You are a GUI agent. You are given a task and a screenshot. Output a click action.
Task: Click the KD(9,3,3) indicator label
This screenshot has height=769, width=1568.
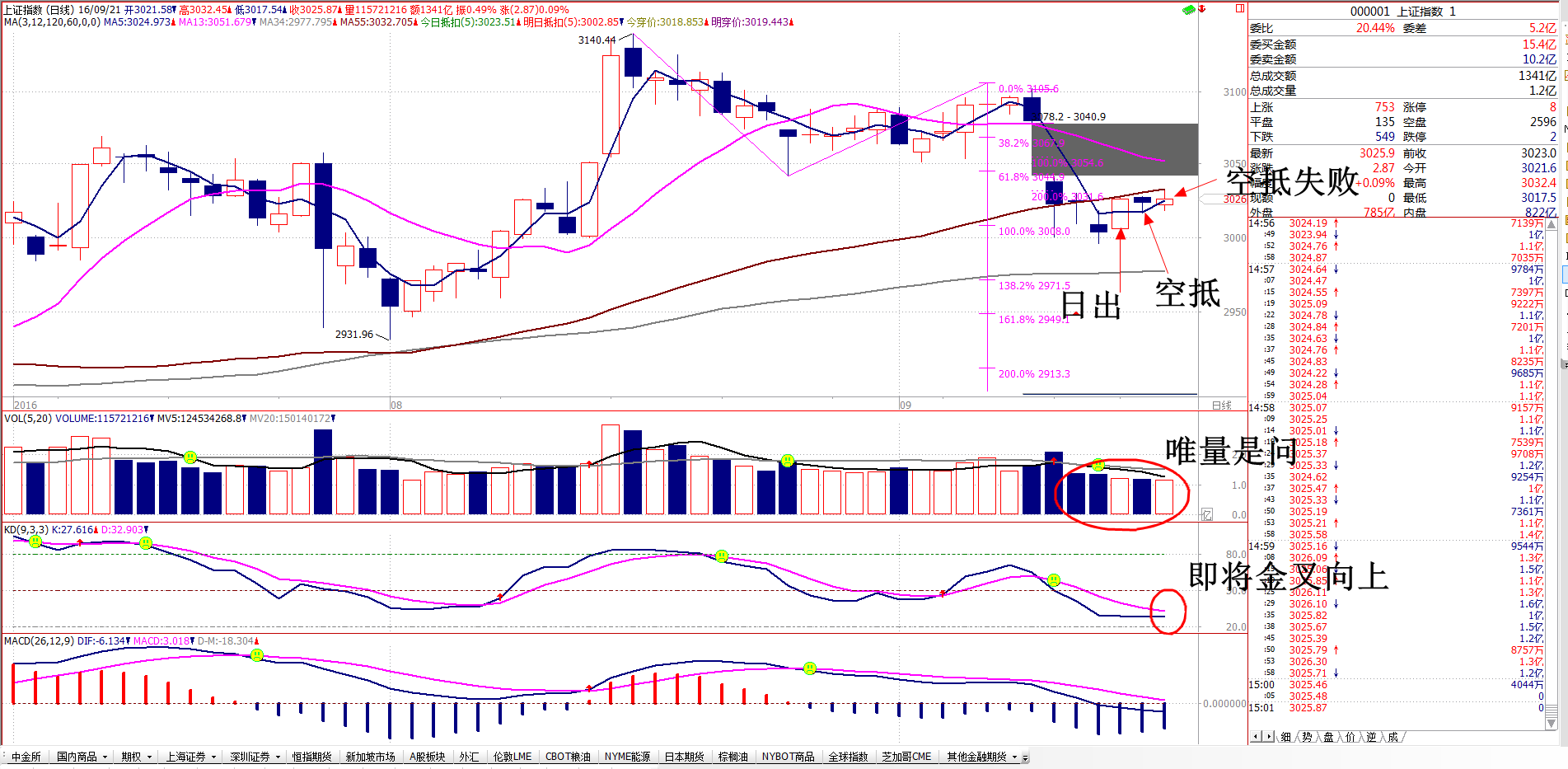pos(26,529)
